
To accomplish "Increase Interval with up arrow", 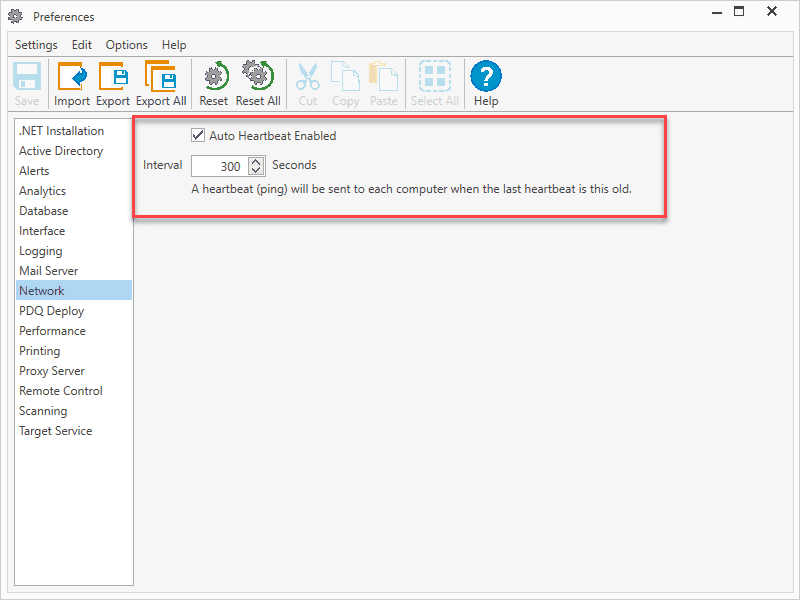I will pos(256,161).
